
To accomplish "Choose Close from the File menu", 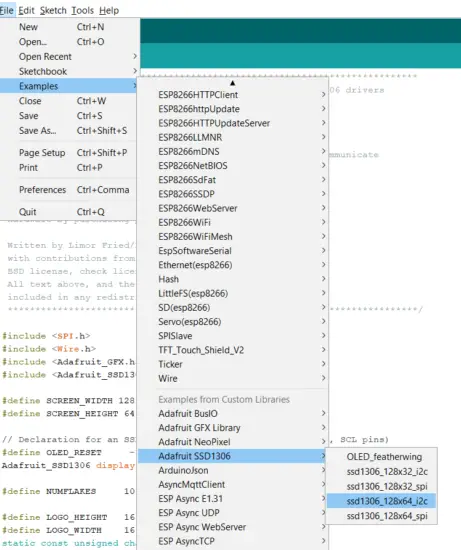I will pyautogui.click(x=69, y=101).
